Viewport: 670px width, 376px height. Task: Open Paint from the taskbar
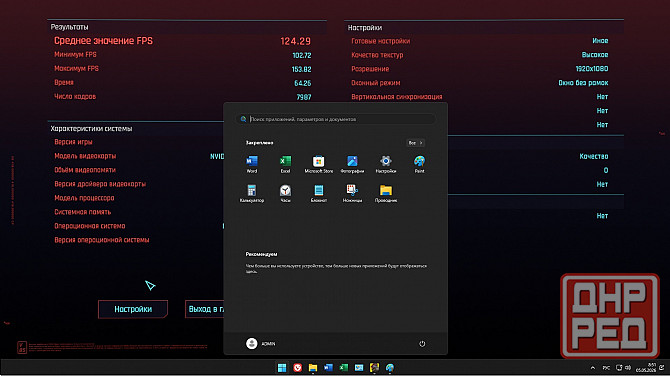390,367
